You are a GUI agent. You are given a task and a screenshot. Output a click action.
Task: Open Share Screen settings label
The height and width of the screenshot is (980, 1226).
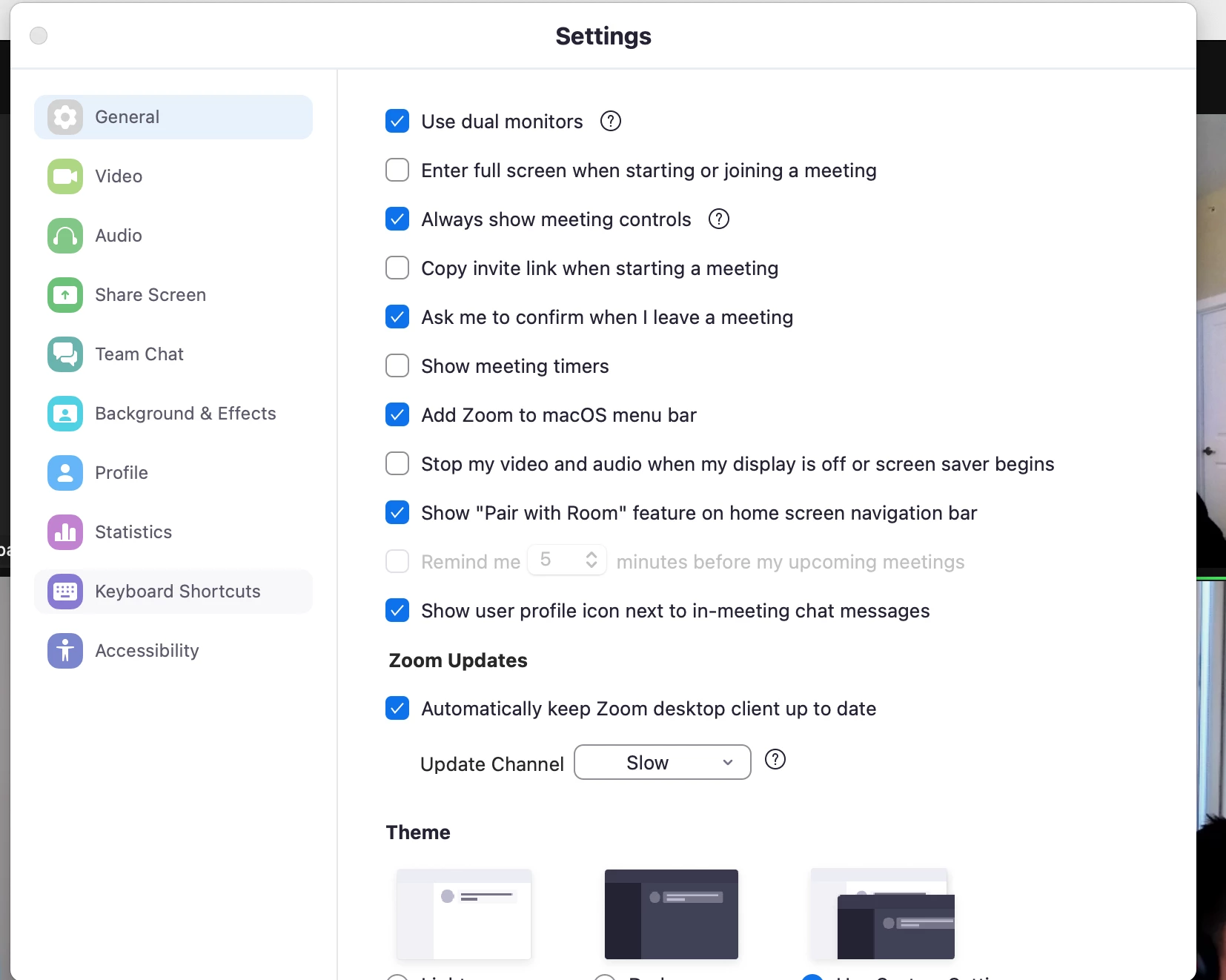(x=150, y=295)
